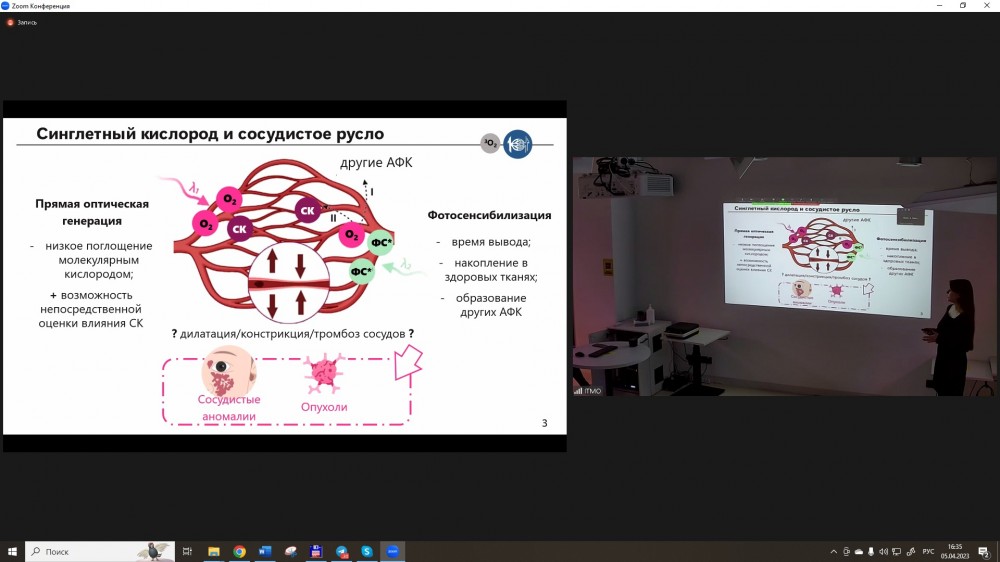Viewport: 1000px width, 562px height.
Task: Switch to Telegram in the taskbar
Action: tap(342, 551)
